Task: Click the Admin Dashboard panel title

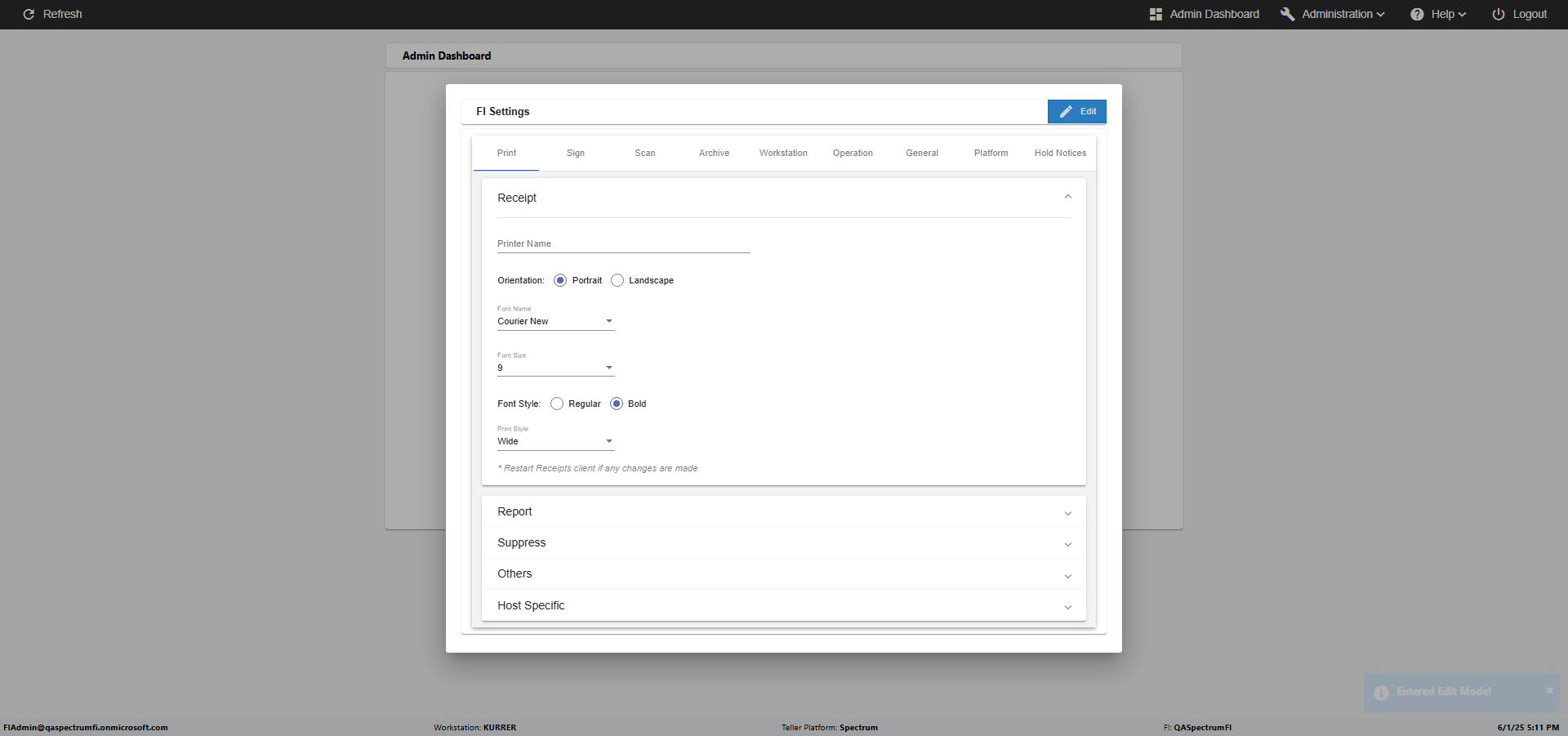Action: [x=447, y=56]
